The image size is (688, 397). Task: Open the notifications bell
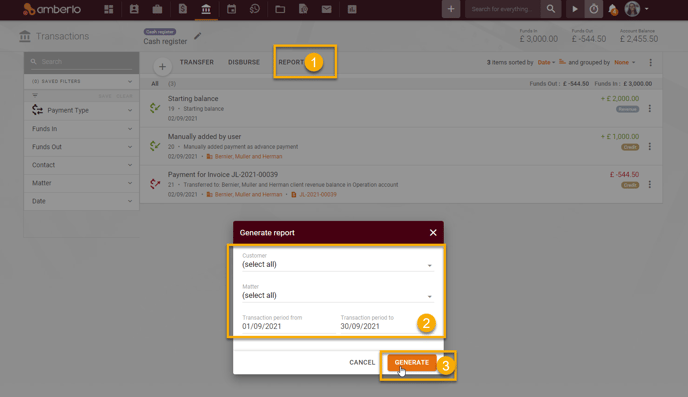coord(613,9)
